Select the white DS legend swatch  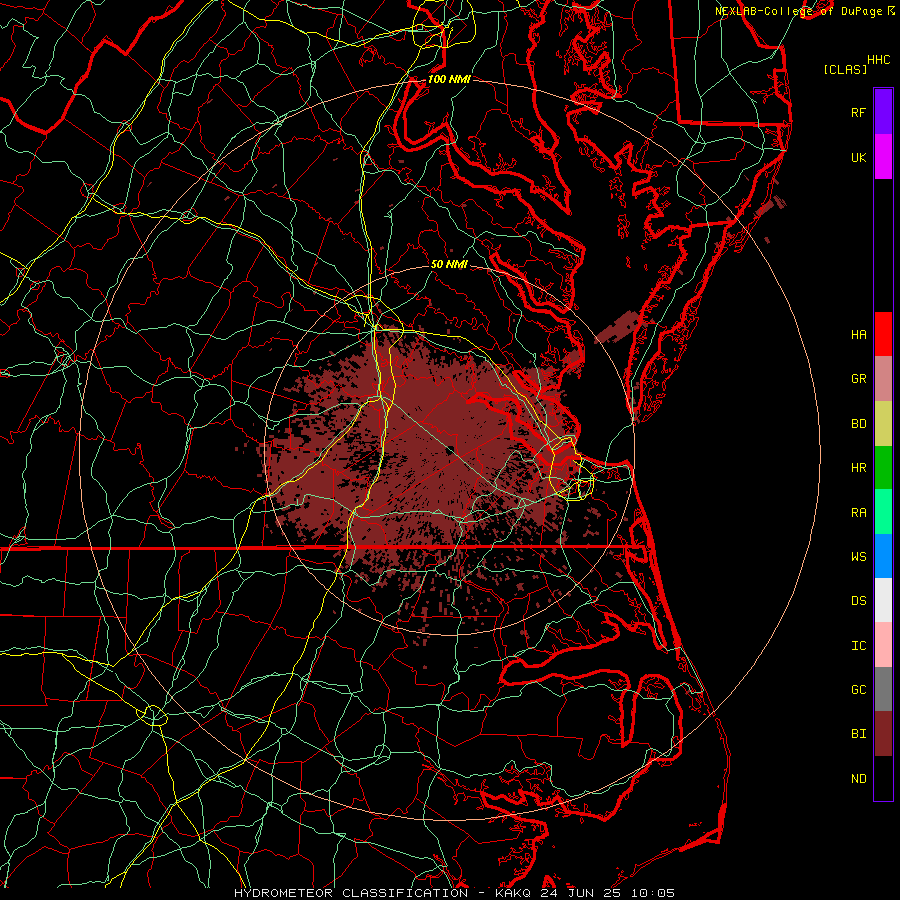(x=883, y=600)
